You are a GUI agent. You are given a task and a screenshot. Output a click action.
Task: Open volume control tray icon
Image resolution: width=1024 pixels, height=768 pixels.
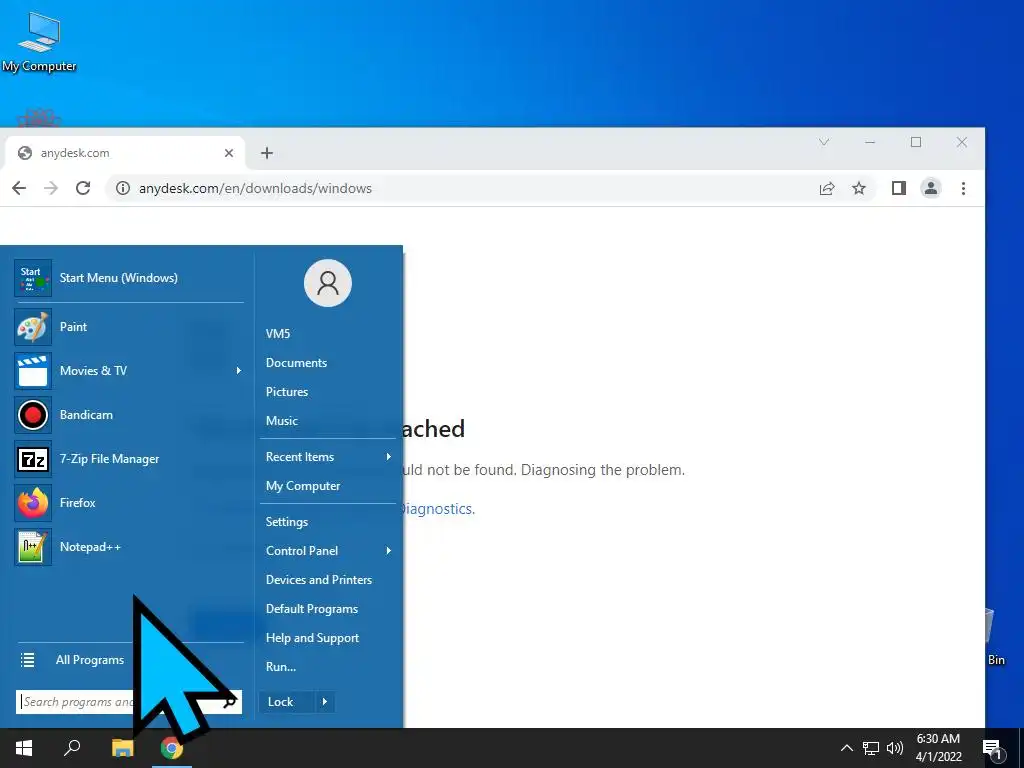pos(895,748)
